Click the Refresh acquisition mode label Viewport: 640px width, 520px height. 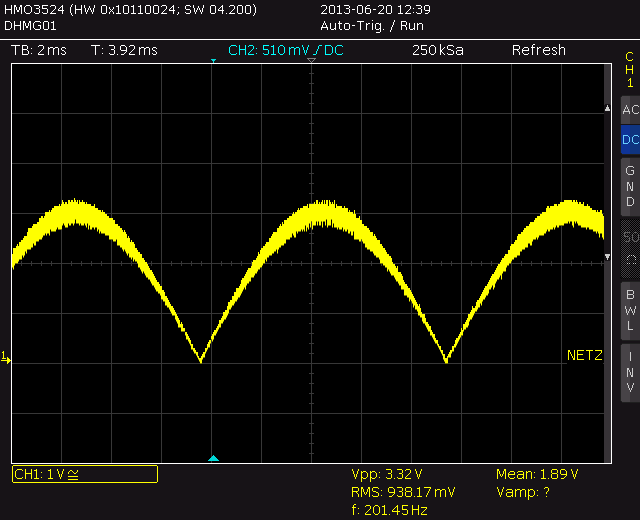point(539,50)
